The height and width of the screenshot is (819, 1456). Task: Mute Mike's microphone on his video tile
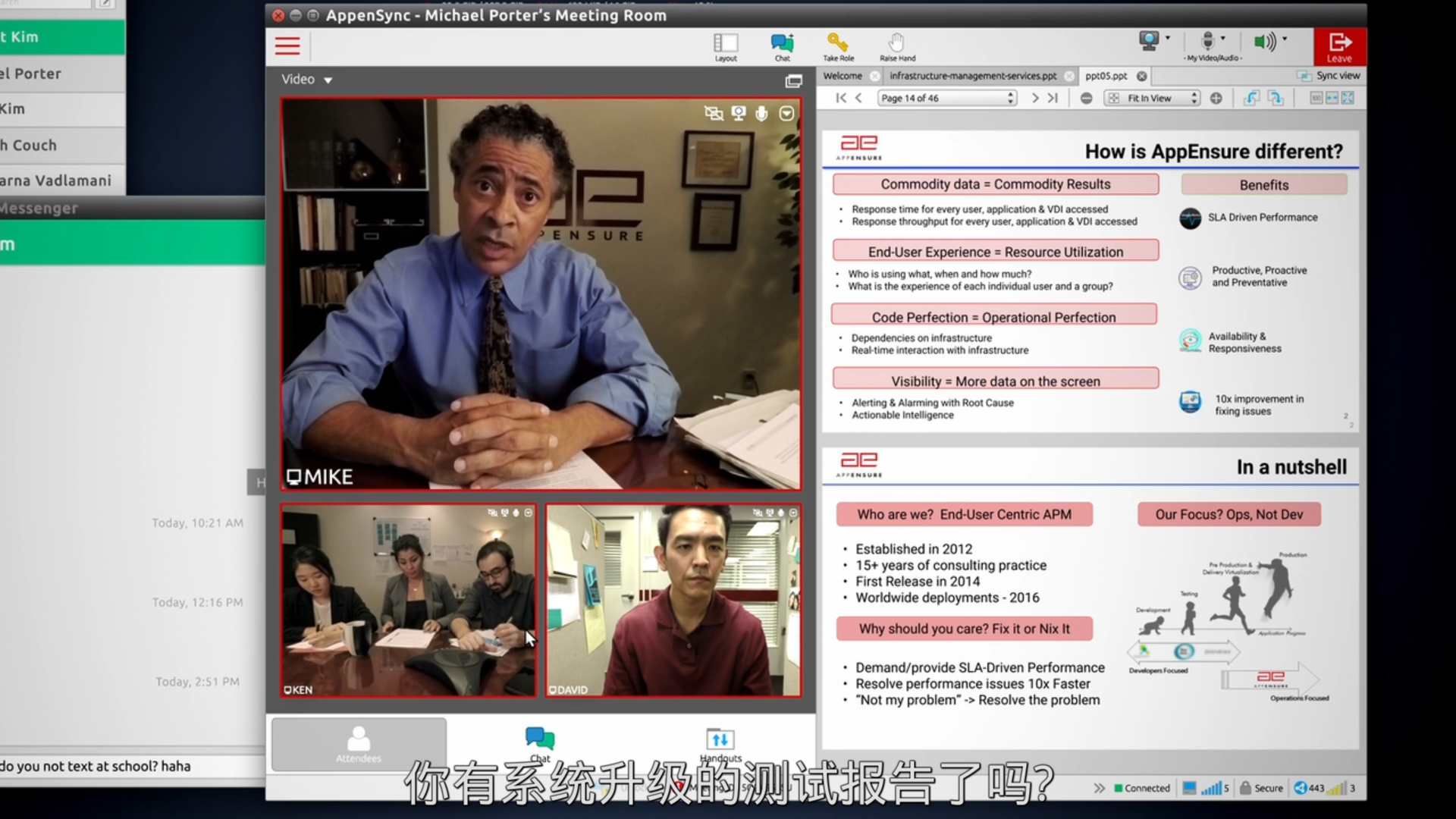(761, 113)
